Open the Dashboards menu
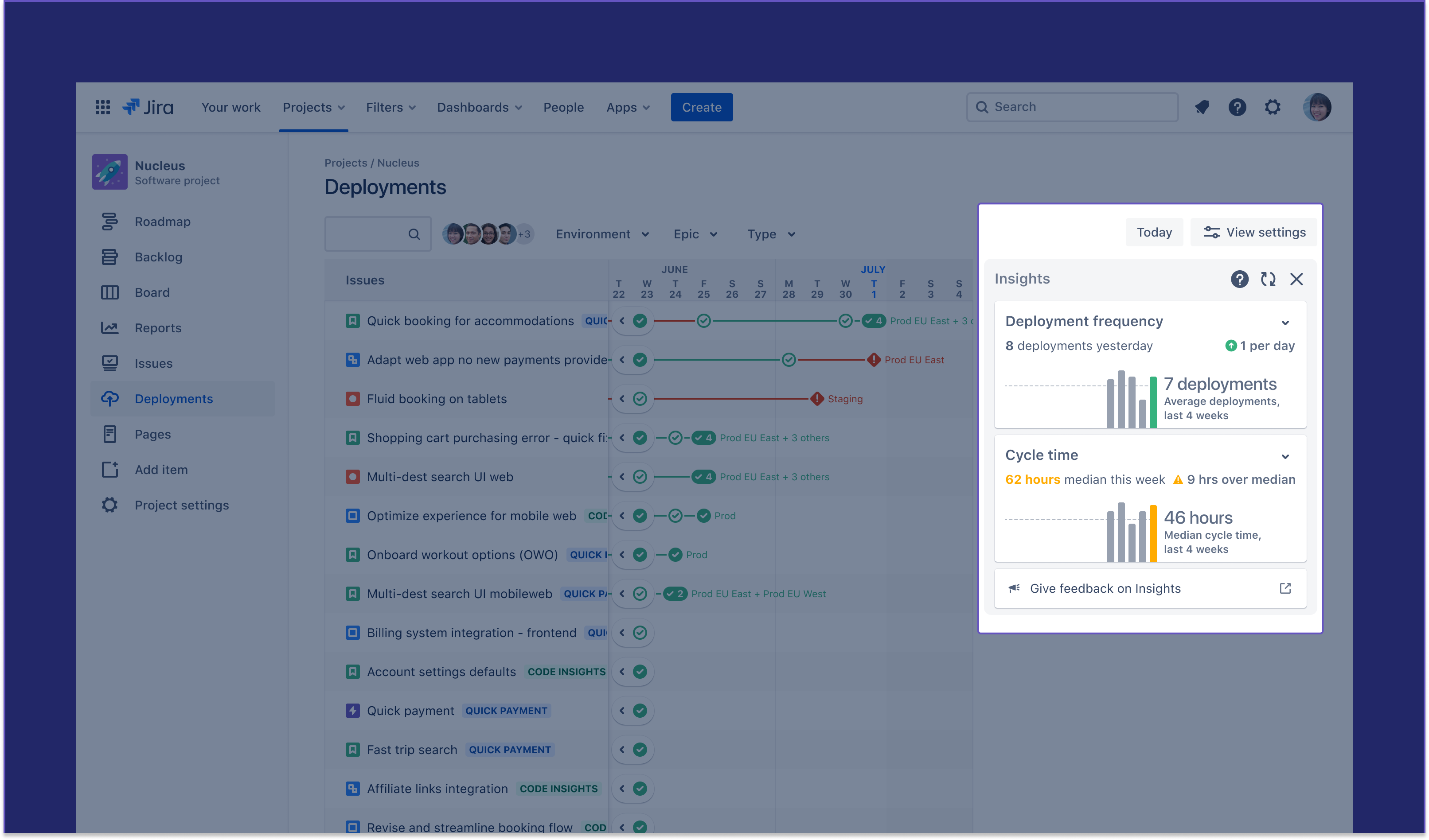Viewport: 1429px width, 840px height. (x=479, y=107)
